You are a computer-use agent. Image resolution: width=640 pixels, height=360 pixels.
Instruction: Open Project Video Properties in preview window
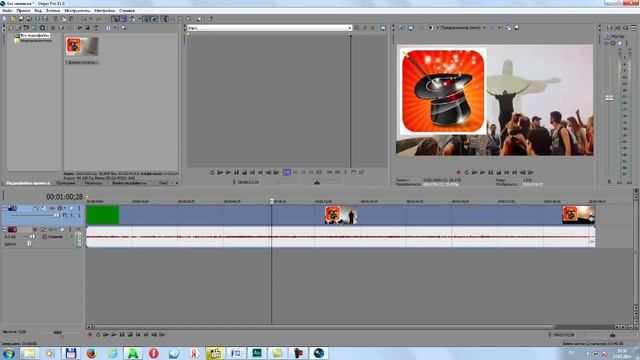(400, 28)
